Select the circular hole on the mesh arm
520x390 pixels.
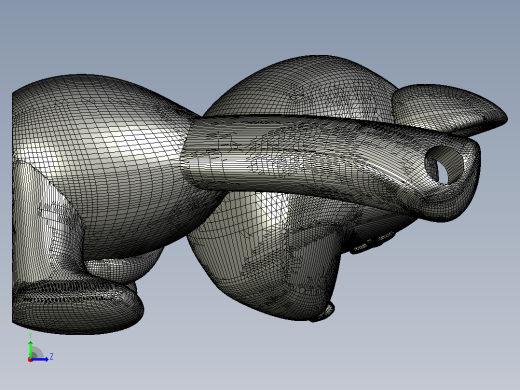pos(444,165)
